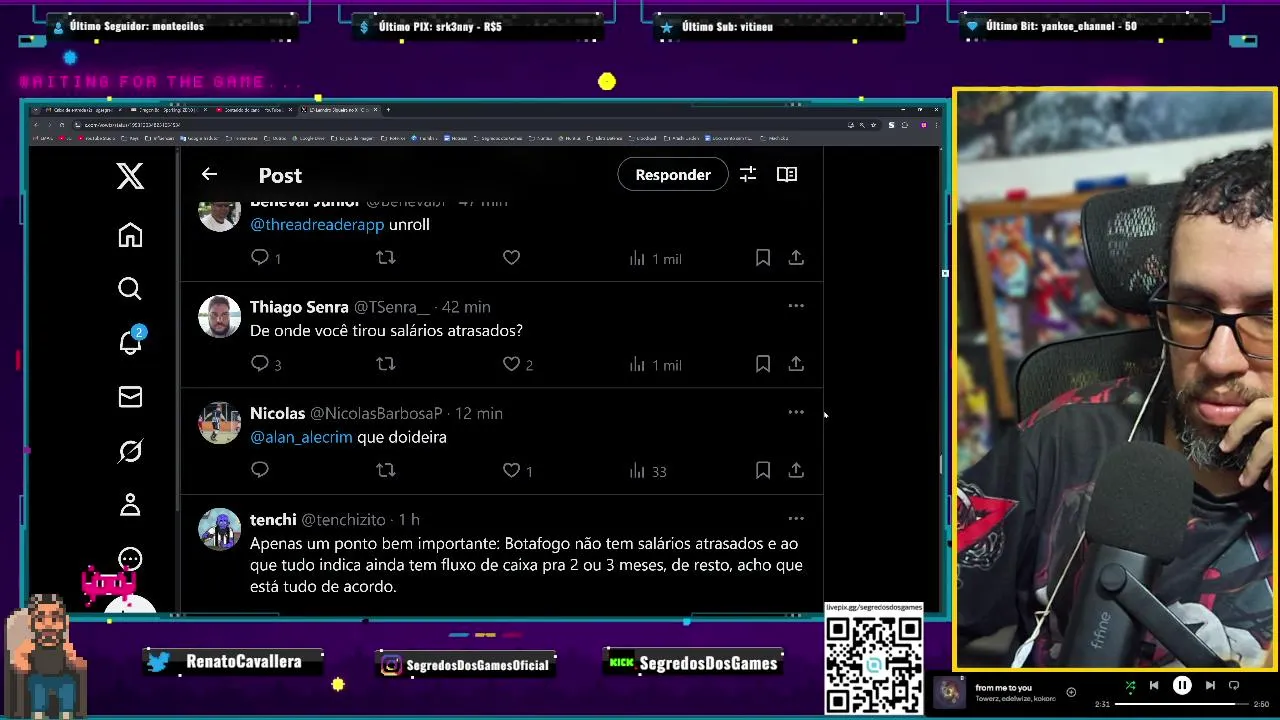This screenshot has height=720, width=1280.
Task: Go back with the Post arrow
Action: point(209,174)
